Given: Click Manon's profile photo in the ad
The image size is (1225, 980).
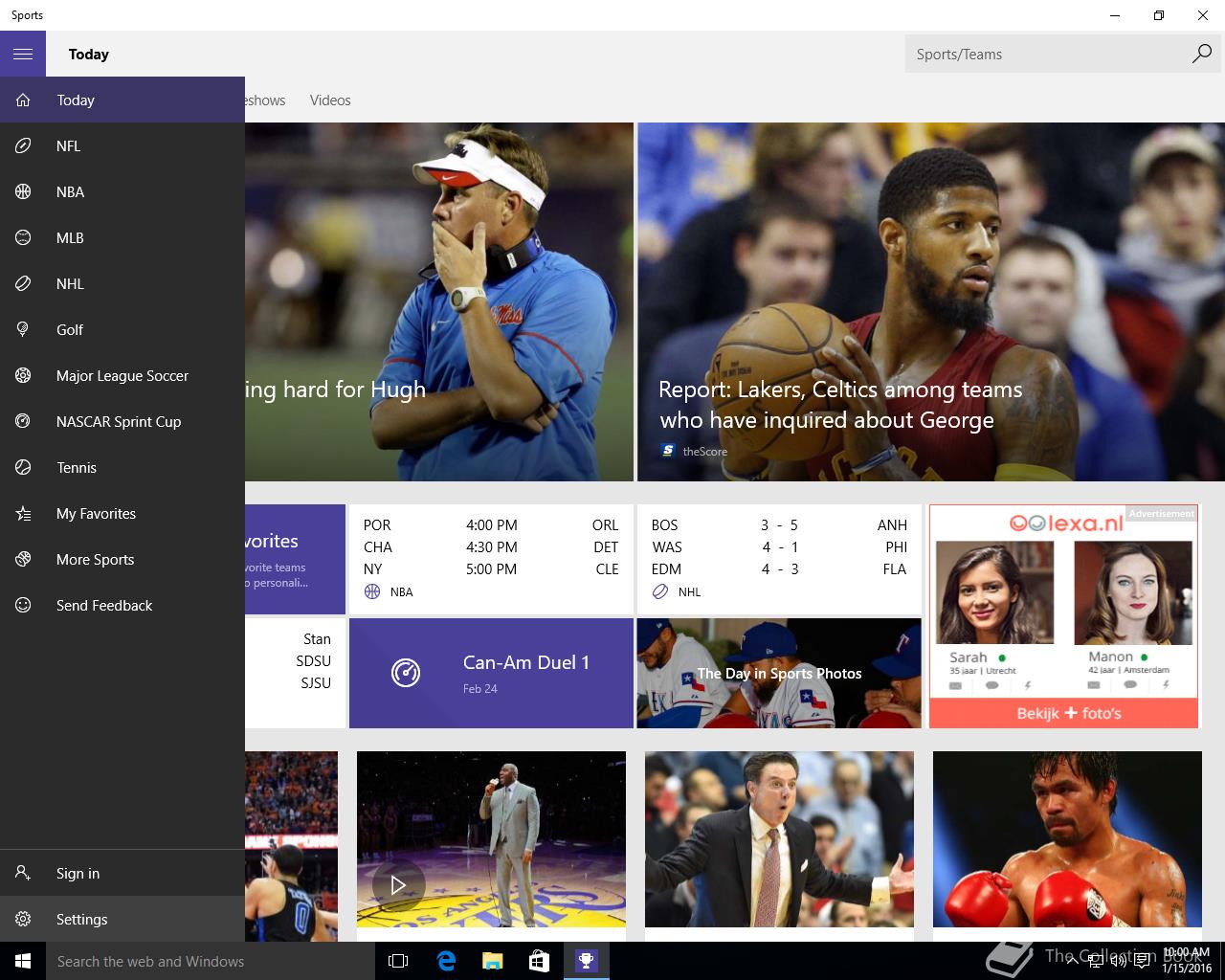Looking at the screenshot, I should pyautogui.click(x=1133, y=592).
